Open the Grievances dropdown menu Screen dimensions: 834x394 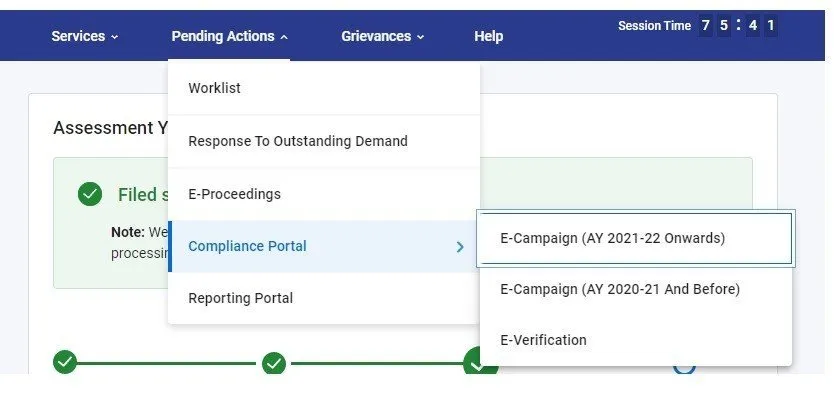tap(382, 36)
